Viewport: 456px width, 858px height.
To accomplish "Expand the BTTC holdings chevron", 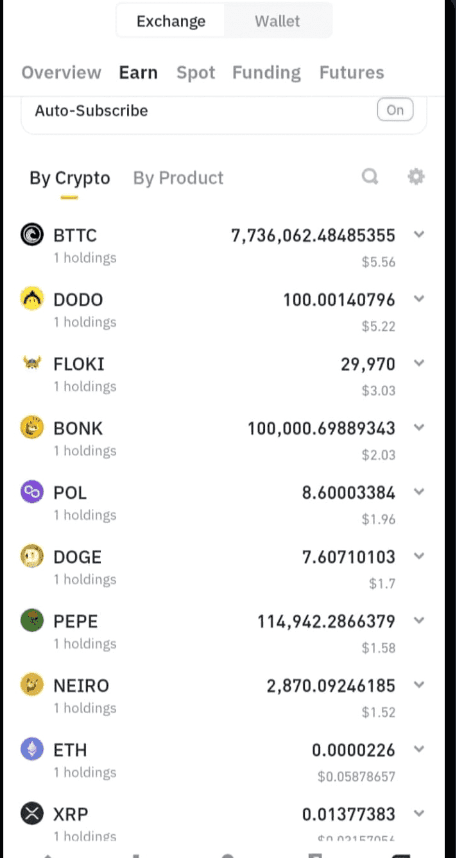I will [x=419, y=235].
